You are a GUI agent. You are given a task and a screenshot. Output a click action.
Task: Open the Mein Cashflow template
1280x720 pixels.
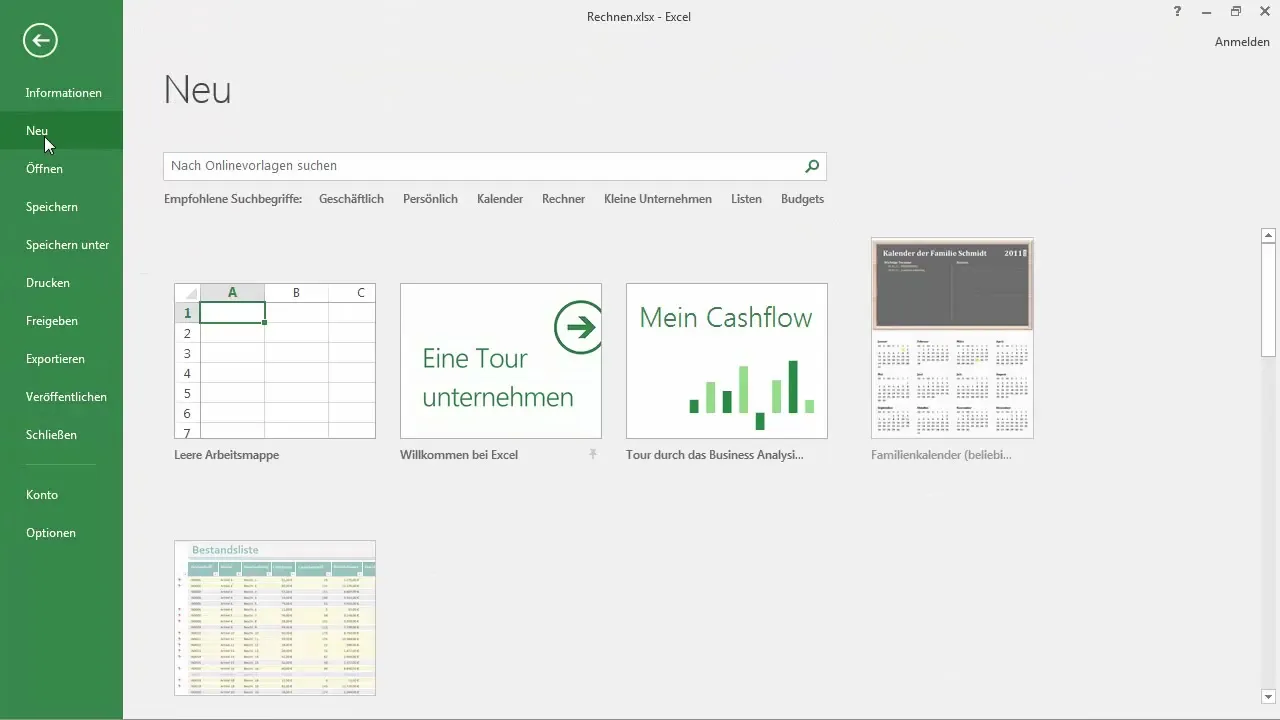pos(727,361)
